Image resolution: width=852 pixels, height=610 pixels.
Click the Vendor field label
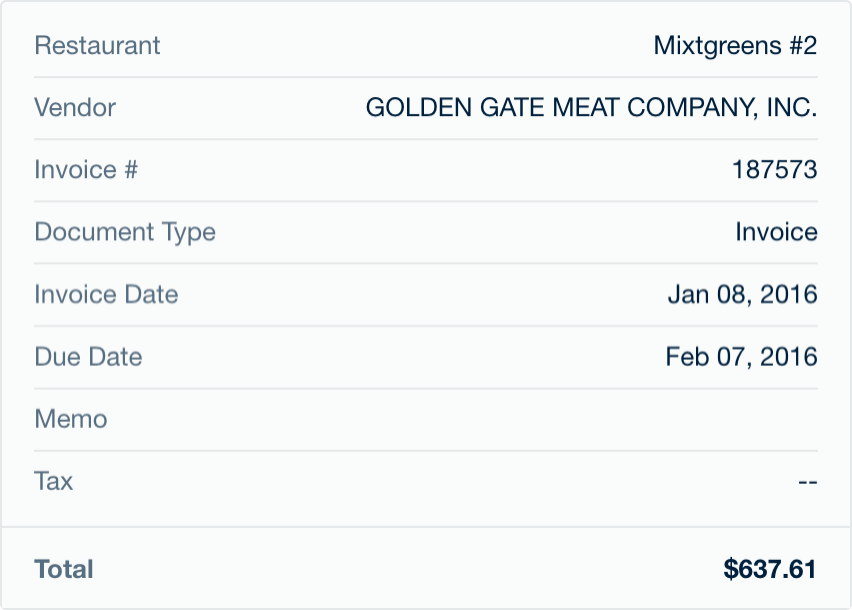pyautogui.click(x=75, y=108)
